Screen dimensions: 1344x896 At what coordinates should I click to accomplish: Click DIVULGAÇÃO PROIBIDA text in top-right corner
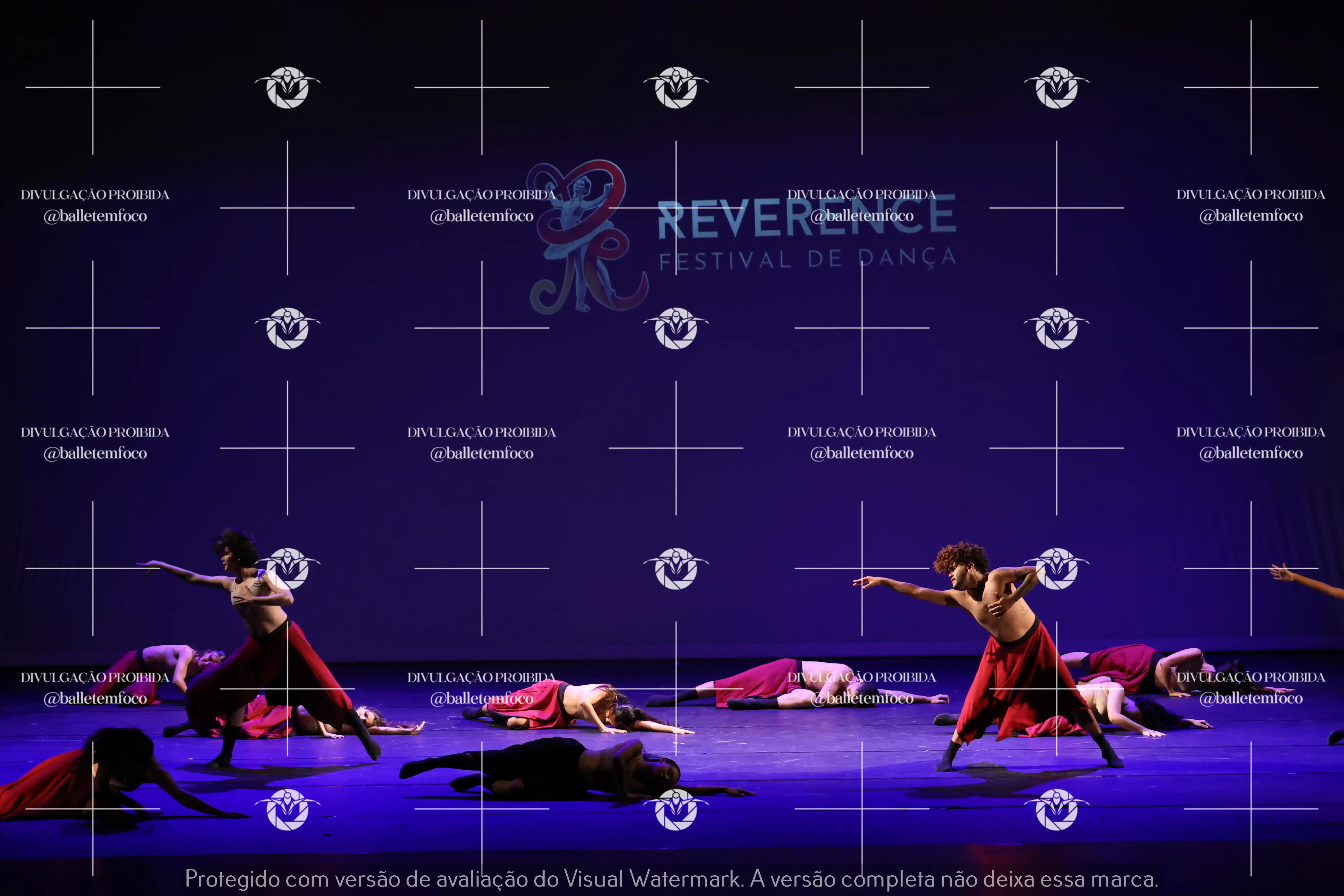1250,195
